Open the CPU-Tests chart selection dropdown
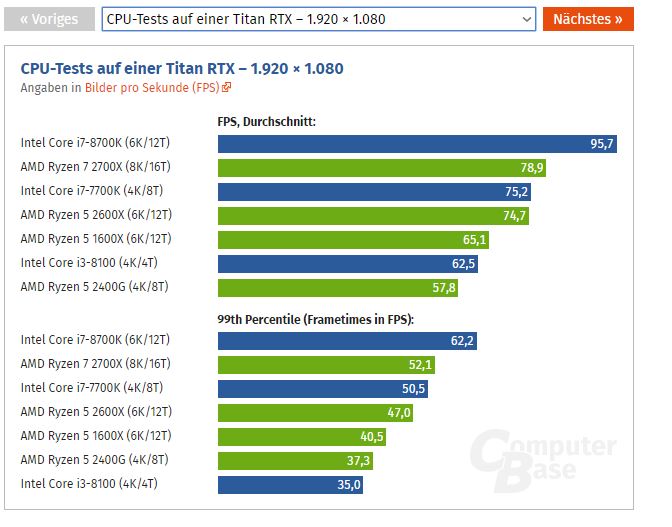672x527 pixels. [x=318, y=19]
